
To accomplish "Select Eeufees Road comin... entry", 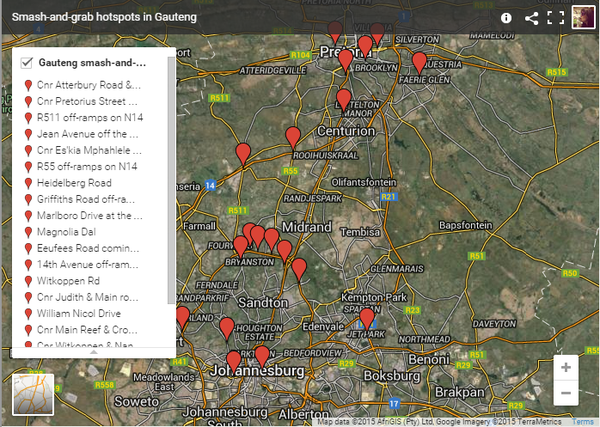I will pyautogui.click(x=88, y=248).
